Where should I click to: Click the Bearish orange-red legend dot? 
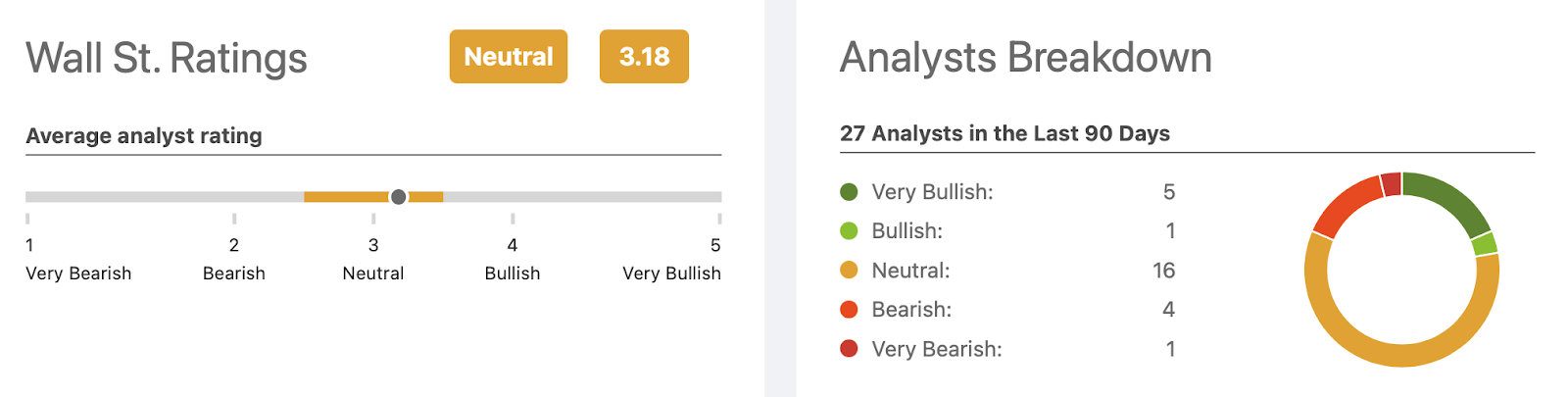click(849, 310)
